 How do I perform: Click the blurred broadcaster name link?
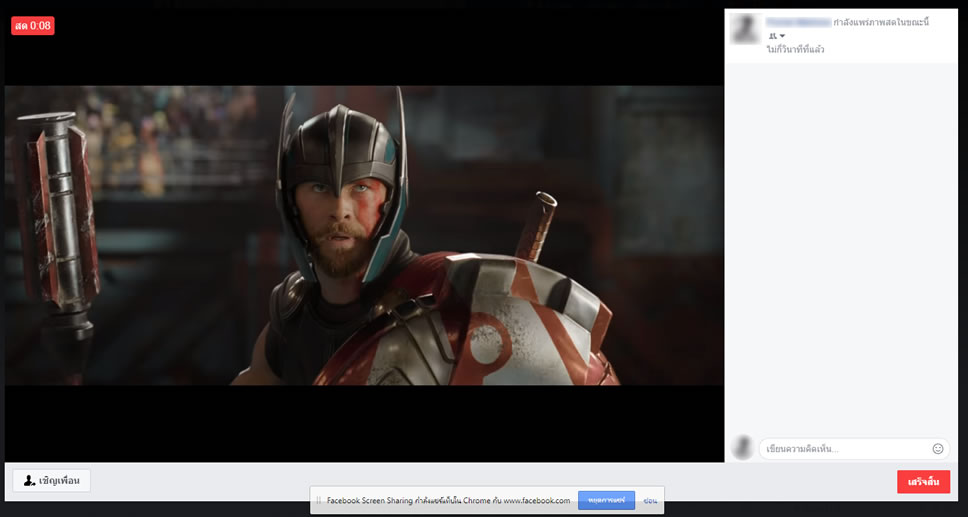click(x=797, y=21)
